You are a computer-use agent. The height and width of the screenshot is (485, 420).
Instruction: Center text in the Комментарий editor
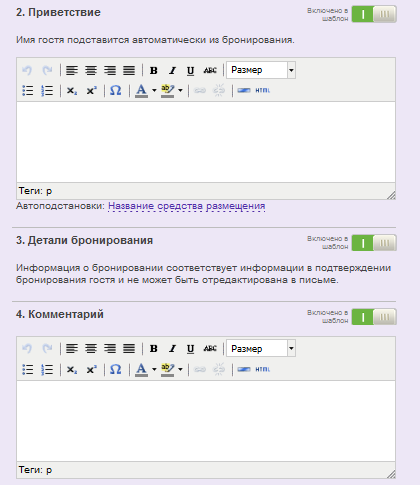[91, 349]
